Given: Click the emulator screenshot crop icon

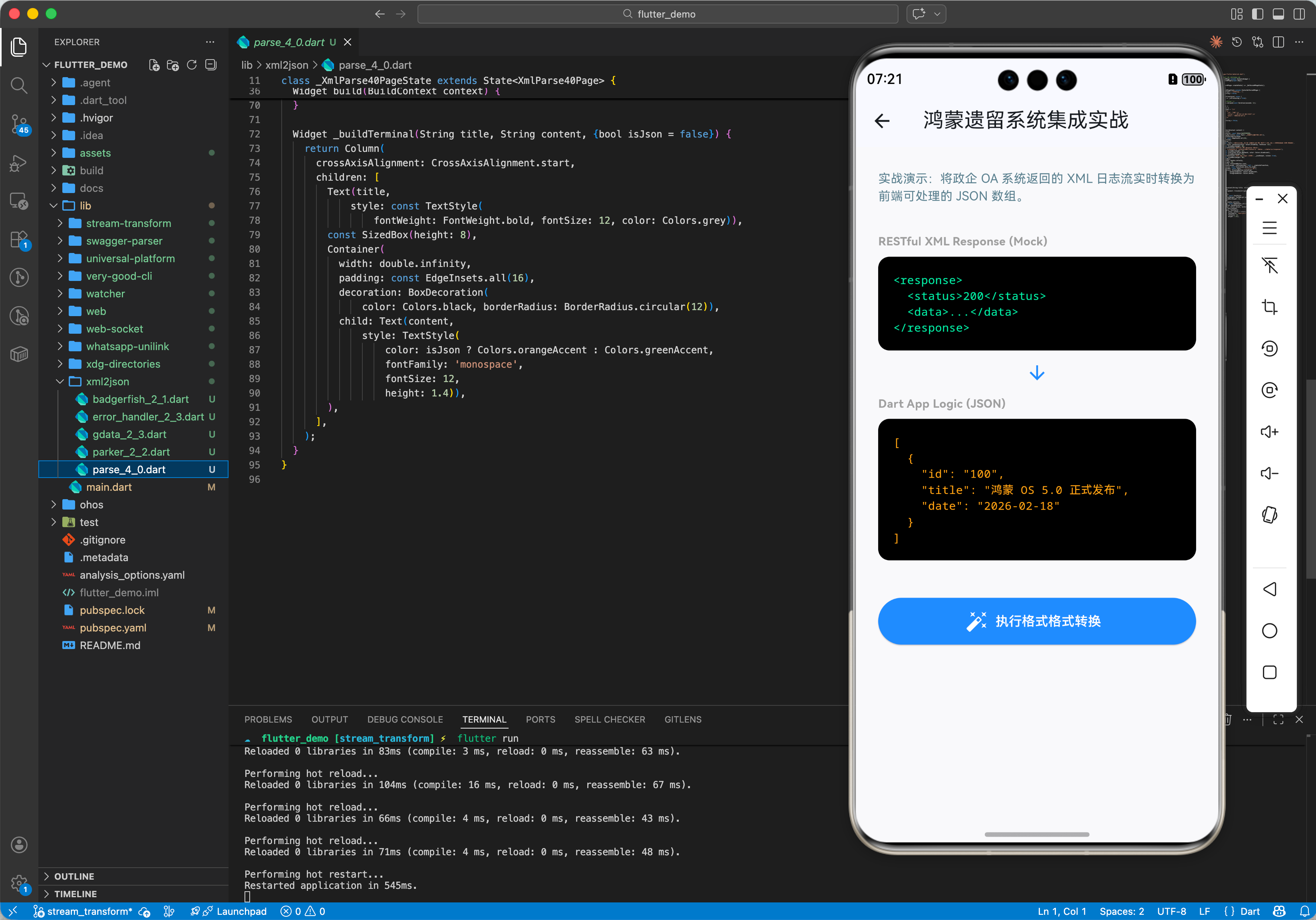Looking at the screenshot, I should (x=1269, y=307).
